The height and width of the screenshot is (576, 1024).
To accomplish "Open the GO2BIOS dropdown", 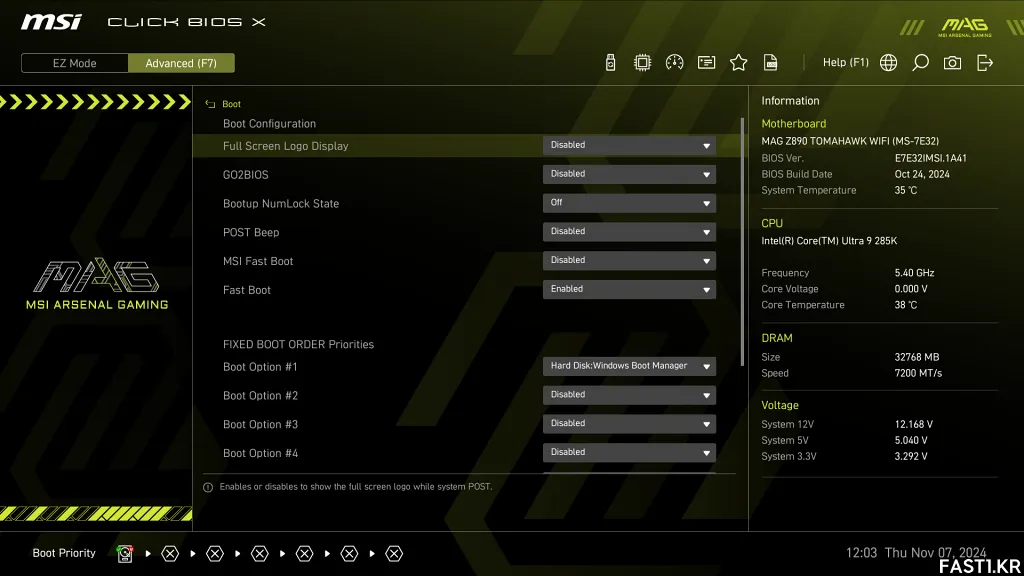I will (629, 174).
